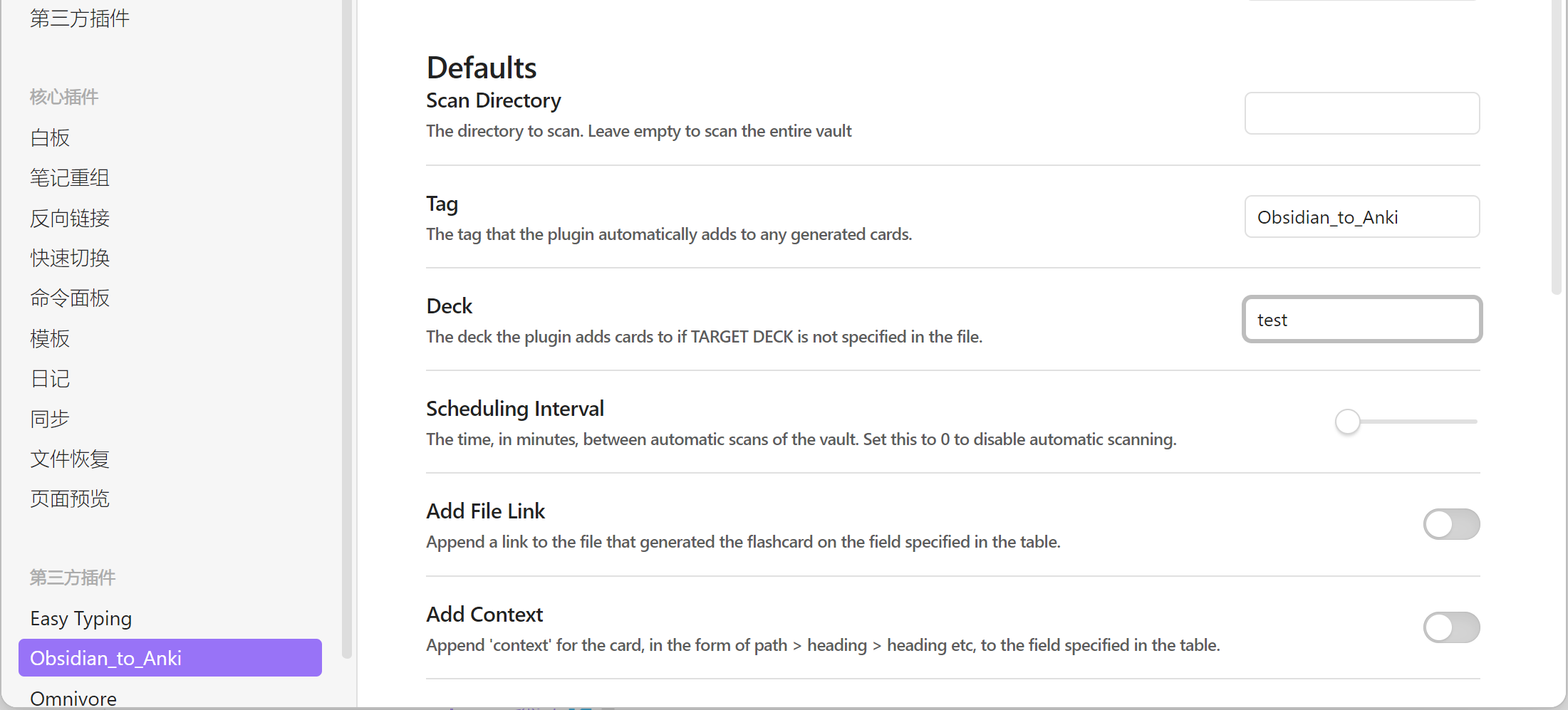Select the 命令面板 sidebar item
This screenshot has width=1568, height=710.
click(70, 298)
